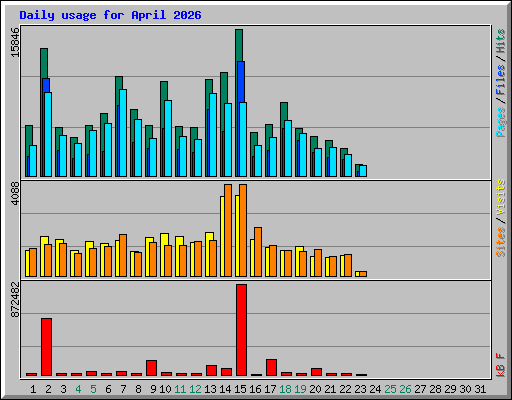
Task: Click the red KB bar for day 9
Action: pyautogui.click(x=152, y=368)
